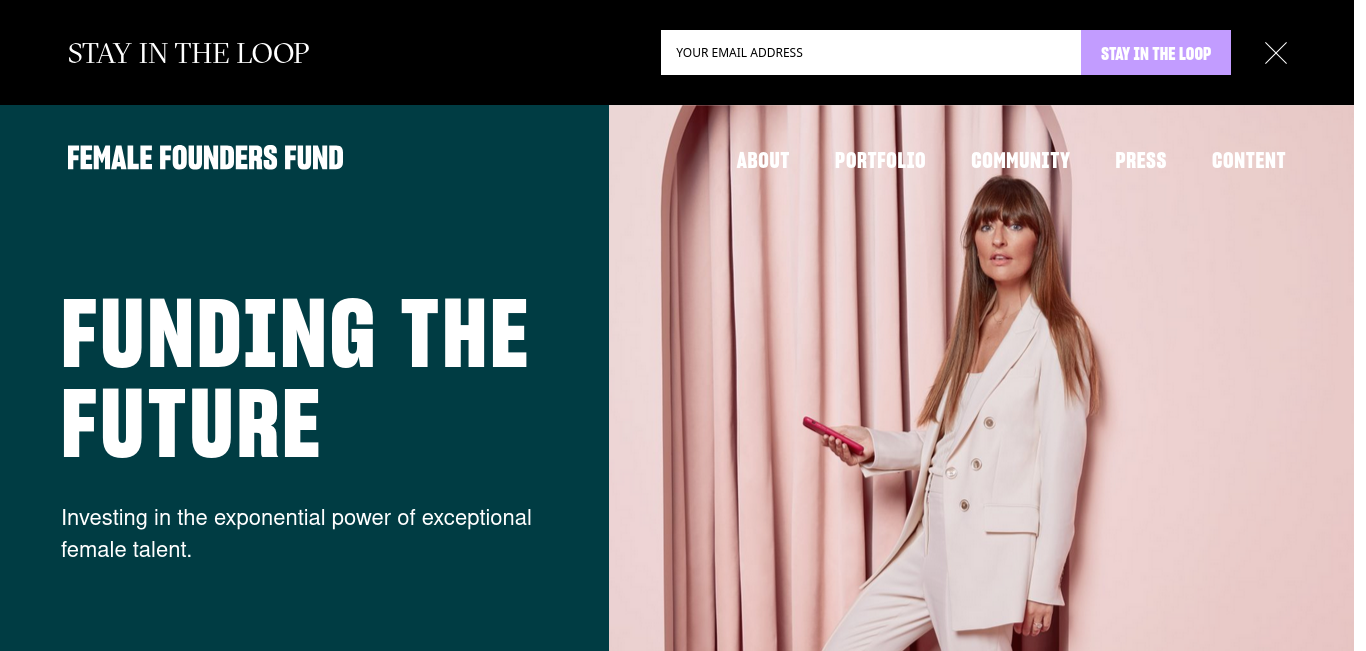Click the word 'FUTURE' in the headline

(191, 425)
